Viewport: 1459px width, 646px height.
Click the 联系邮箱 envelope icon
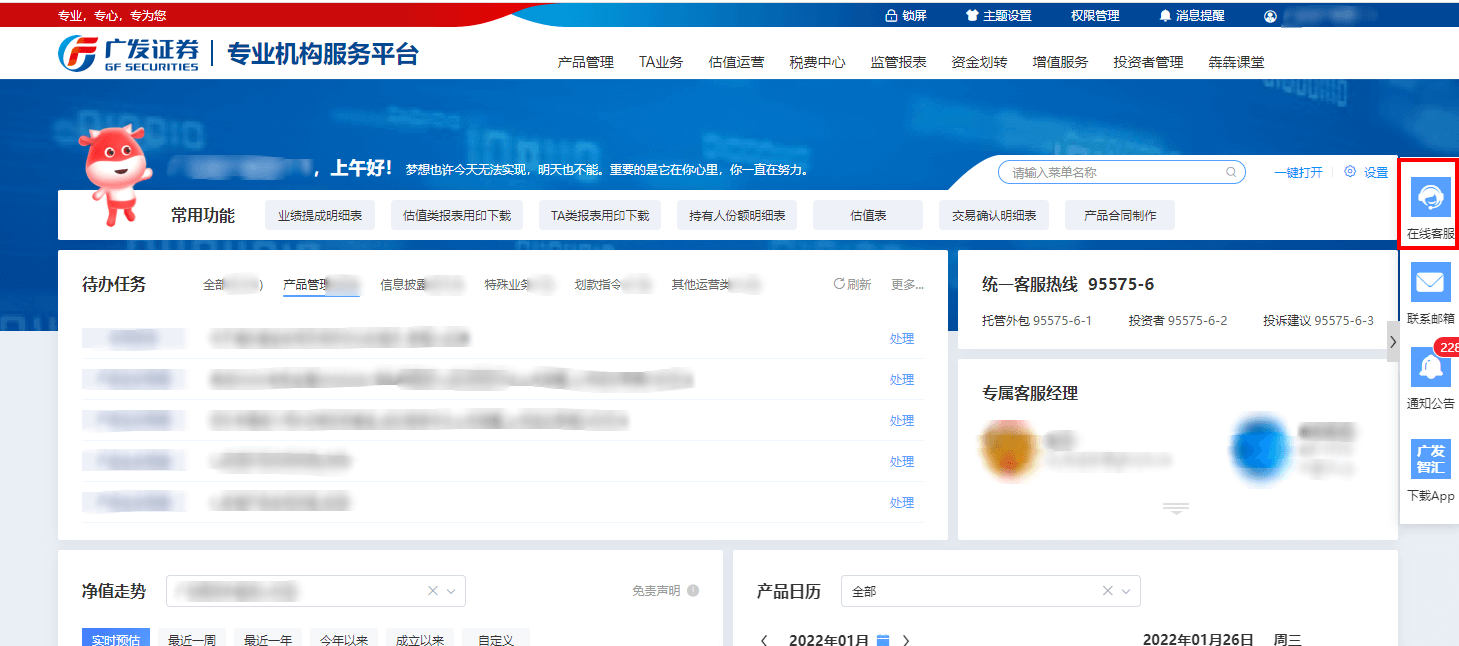[x=1430, y=282]
